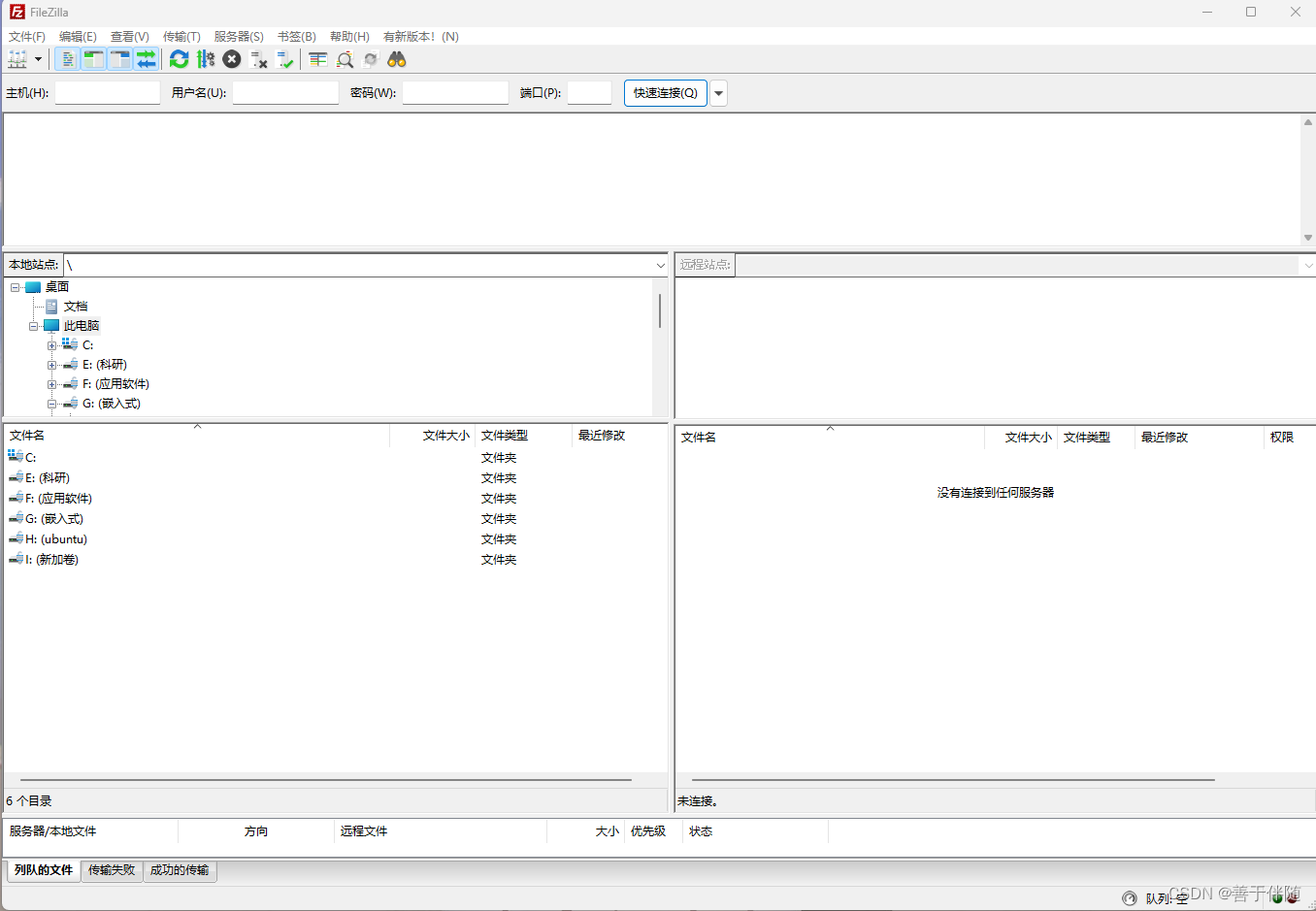
Task: Open the 书签(B) menu
Action: click(297, 36)
